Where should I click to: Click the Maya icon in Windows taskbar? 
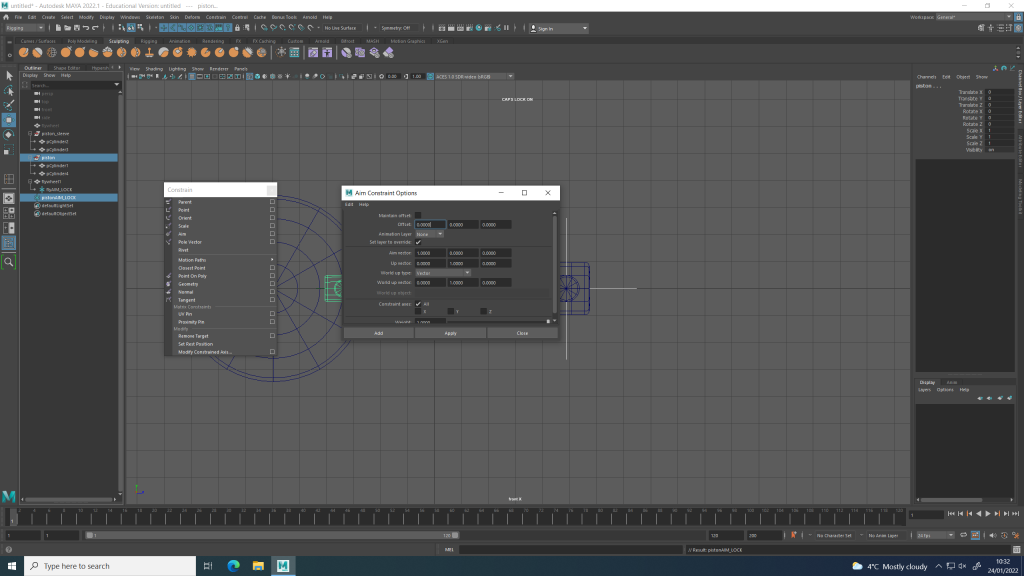283,566
